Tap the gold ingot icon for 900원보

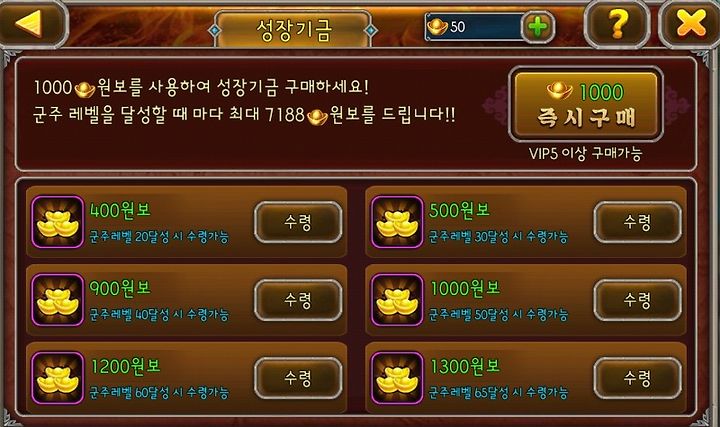click(x=58, y=300)
